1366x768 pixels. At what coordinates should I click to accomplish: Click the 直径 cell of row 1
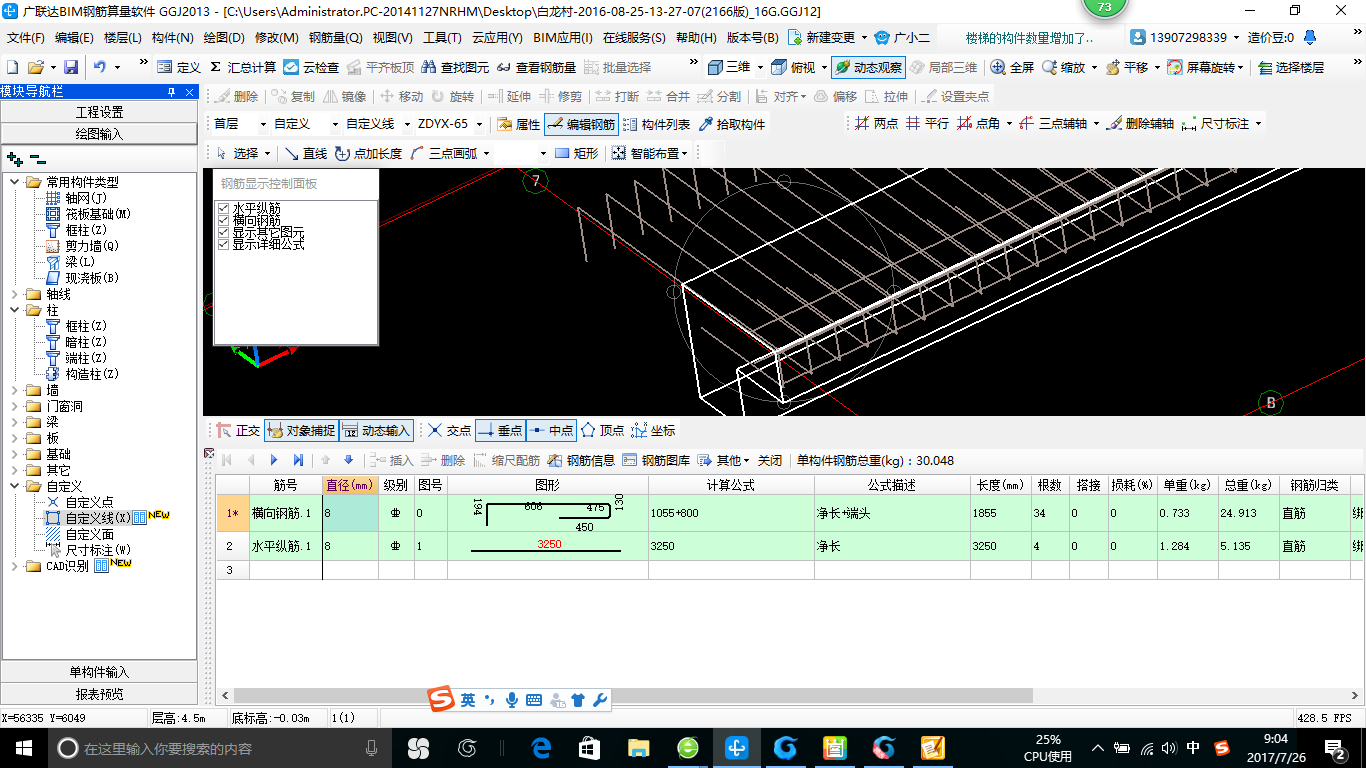350,513
